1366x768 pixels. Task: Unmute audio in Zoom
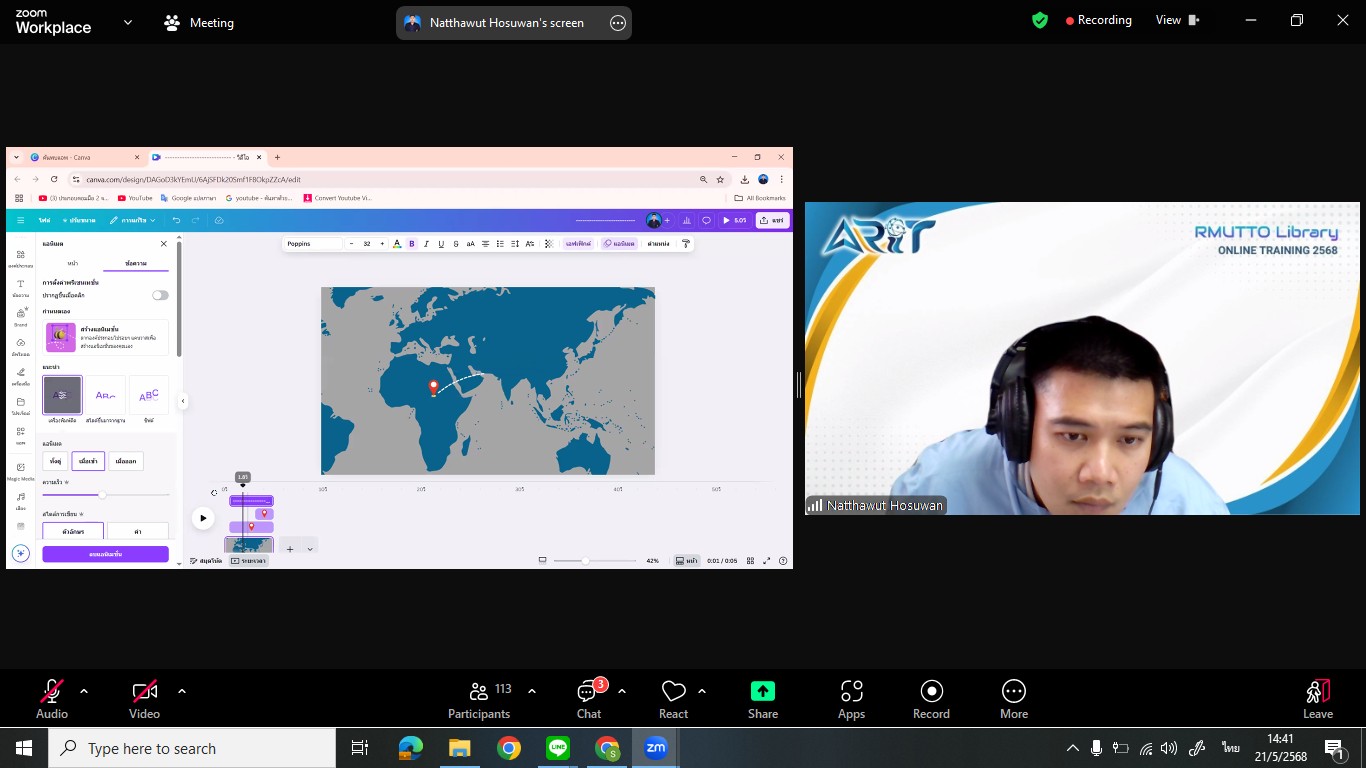click(52, 698)
